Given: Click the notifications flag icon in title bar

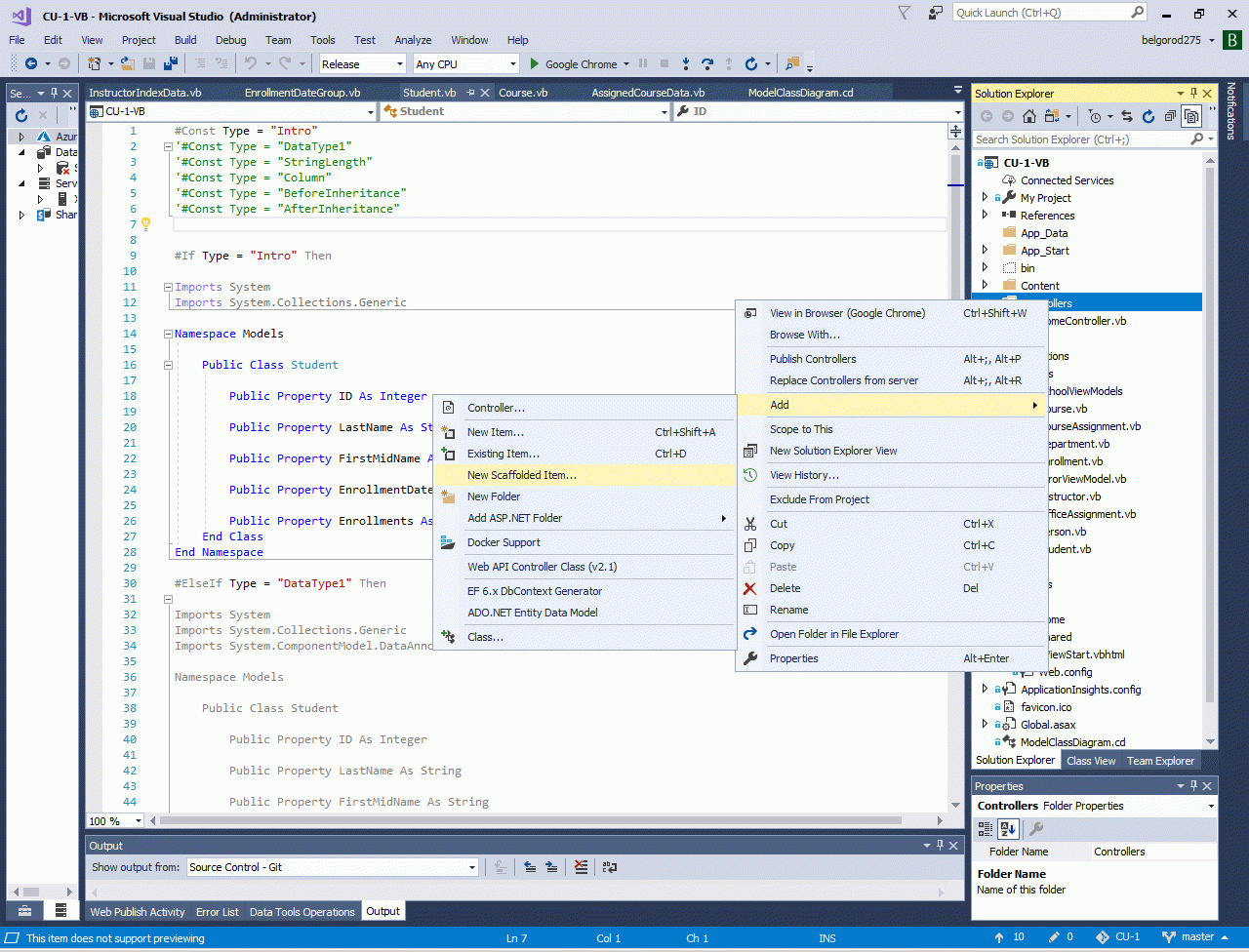Looking at the screenshot, I should (905, 13).
